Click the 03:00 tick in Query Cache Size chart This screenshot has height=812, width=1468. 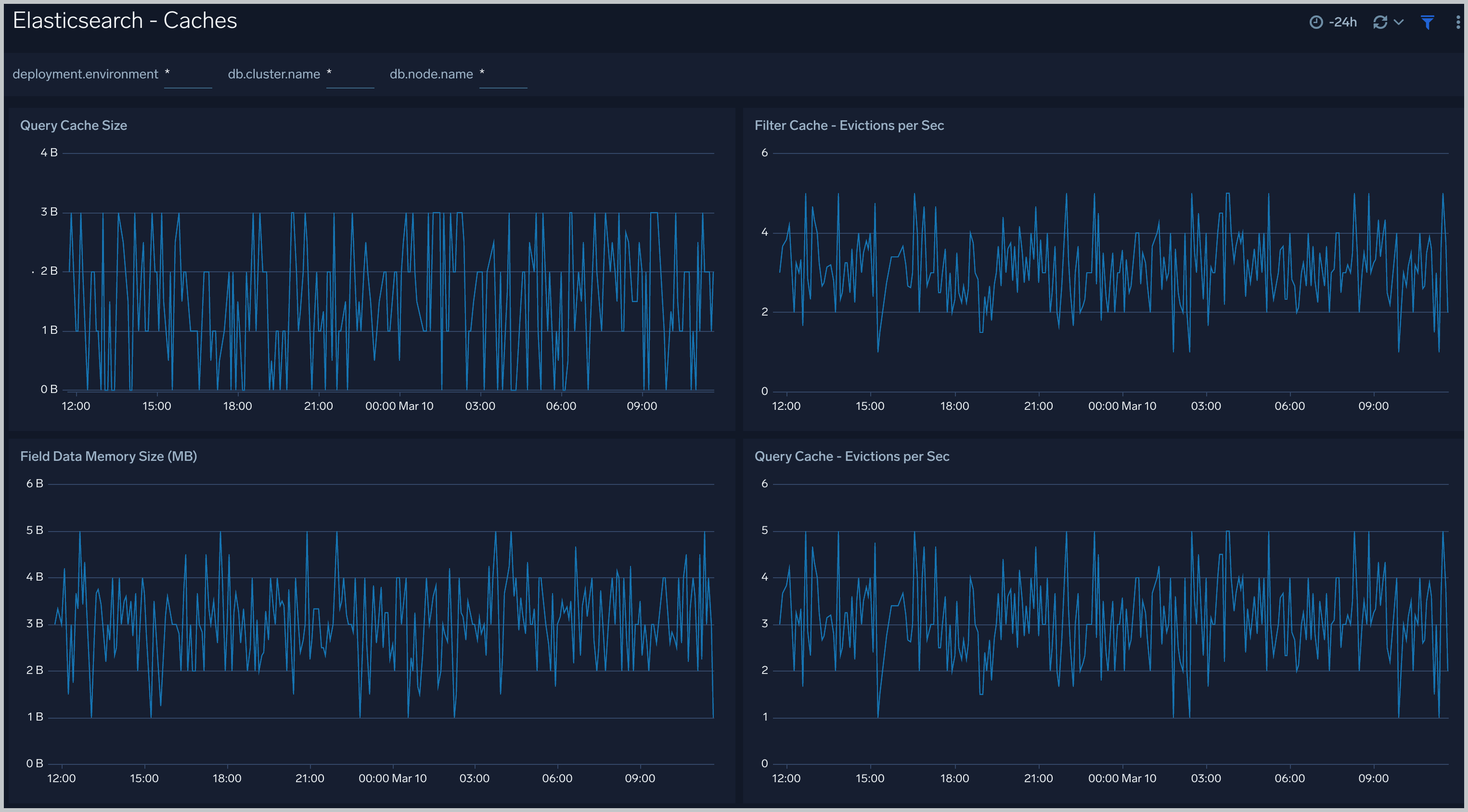click(480, 406)
